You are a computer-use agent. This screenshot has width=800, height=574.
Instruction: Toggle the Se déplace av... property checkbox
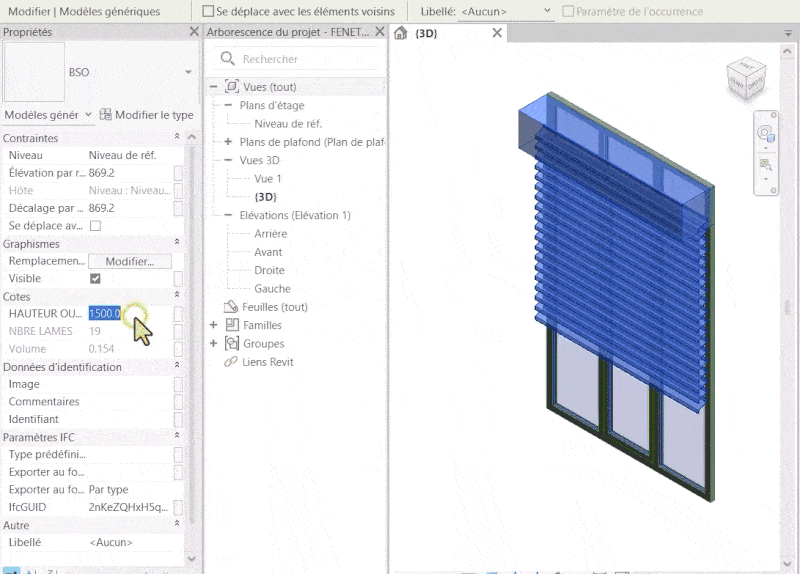pos(95,226)
